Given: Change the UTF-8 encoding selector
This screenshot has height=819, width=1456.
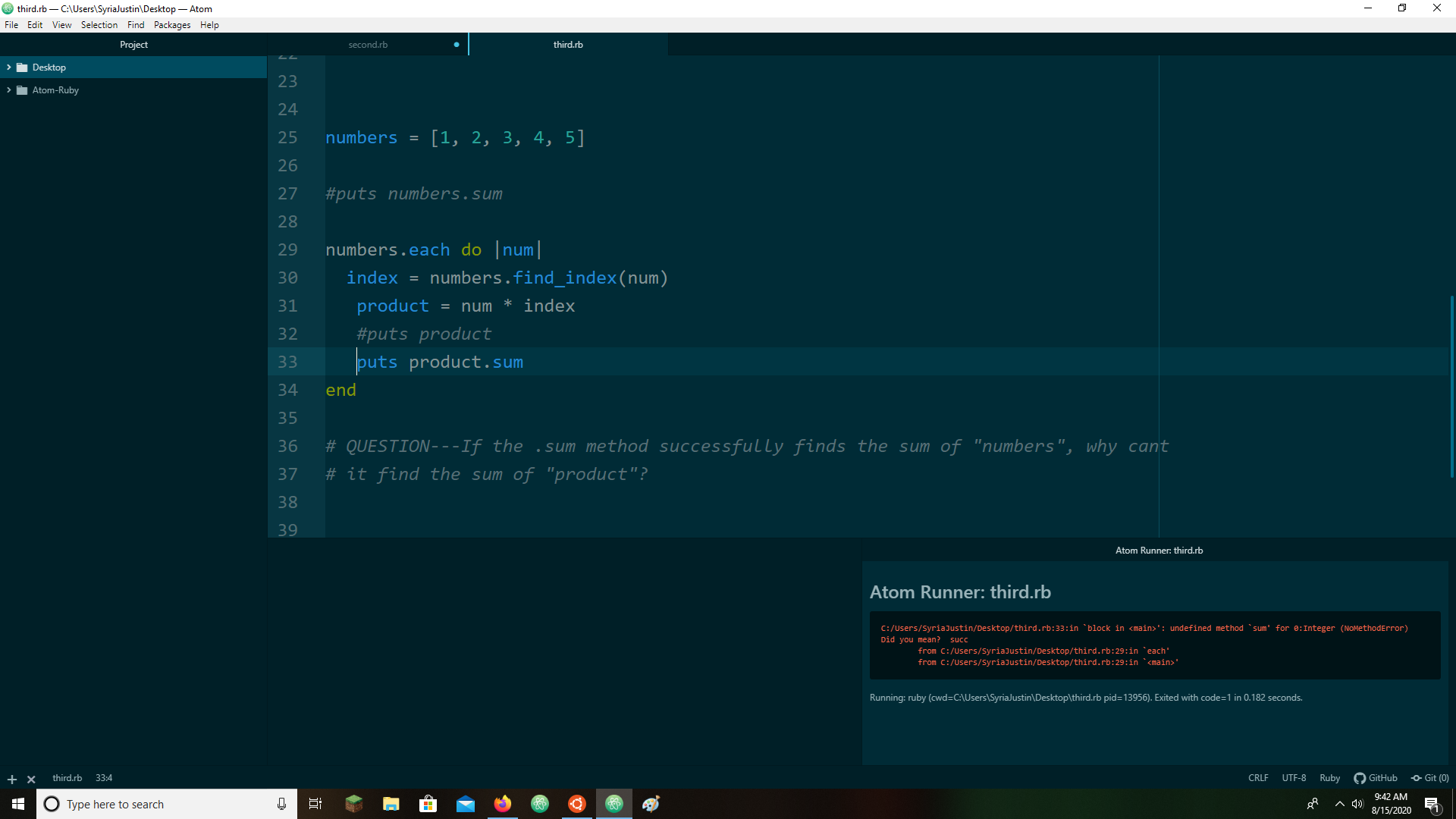Looking at the screenshot, I should 1294,778.
